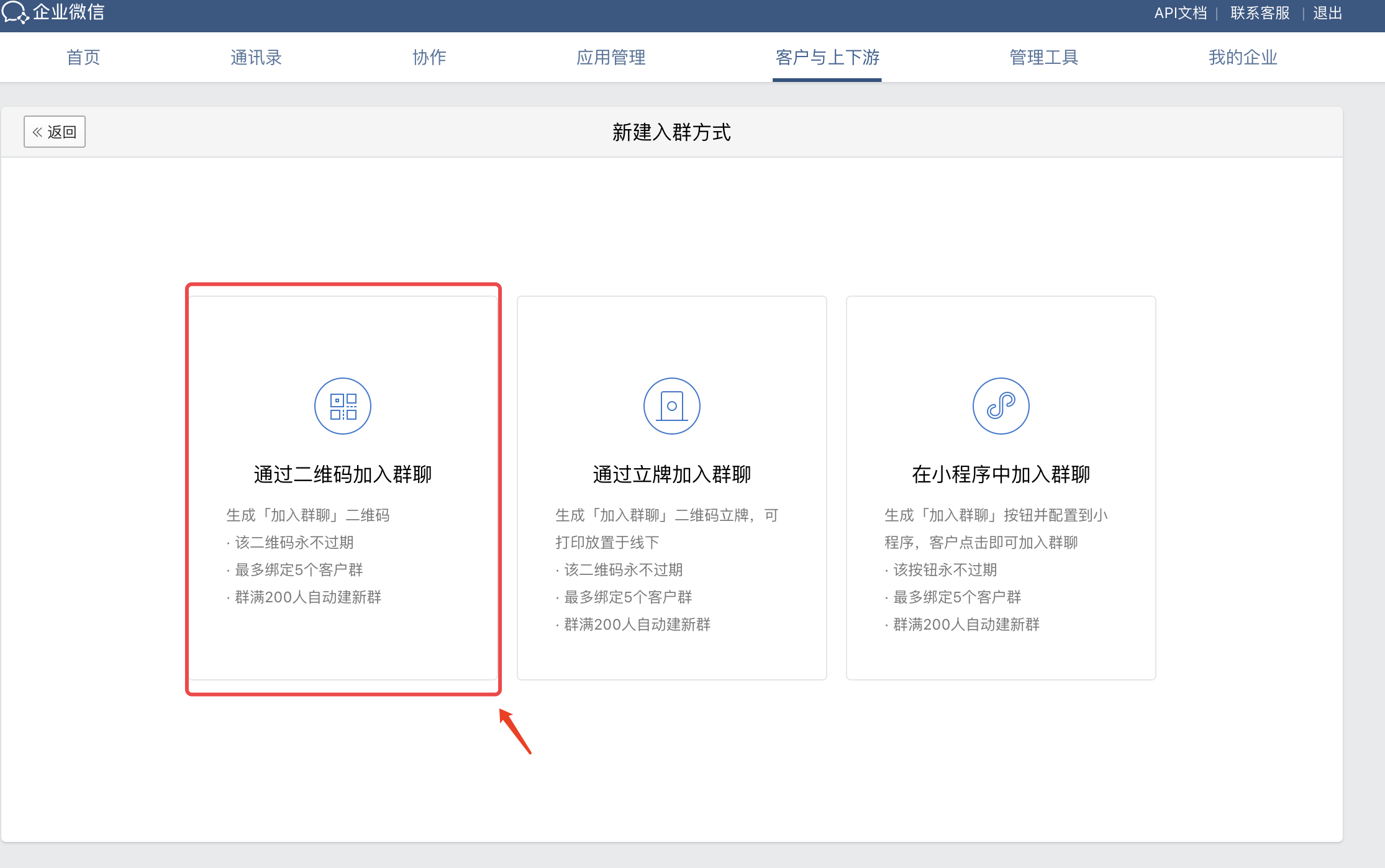The width and height of the screenshot is (1385, 868).
Task: Select the 通过立牌加入群聊 card title
Action: [671, 474]
